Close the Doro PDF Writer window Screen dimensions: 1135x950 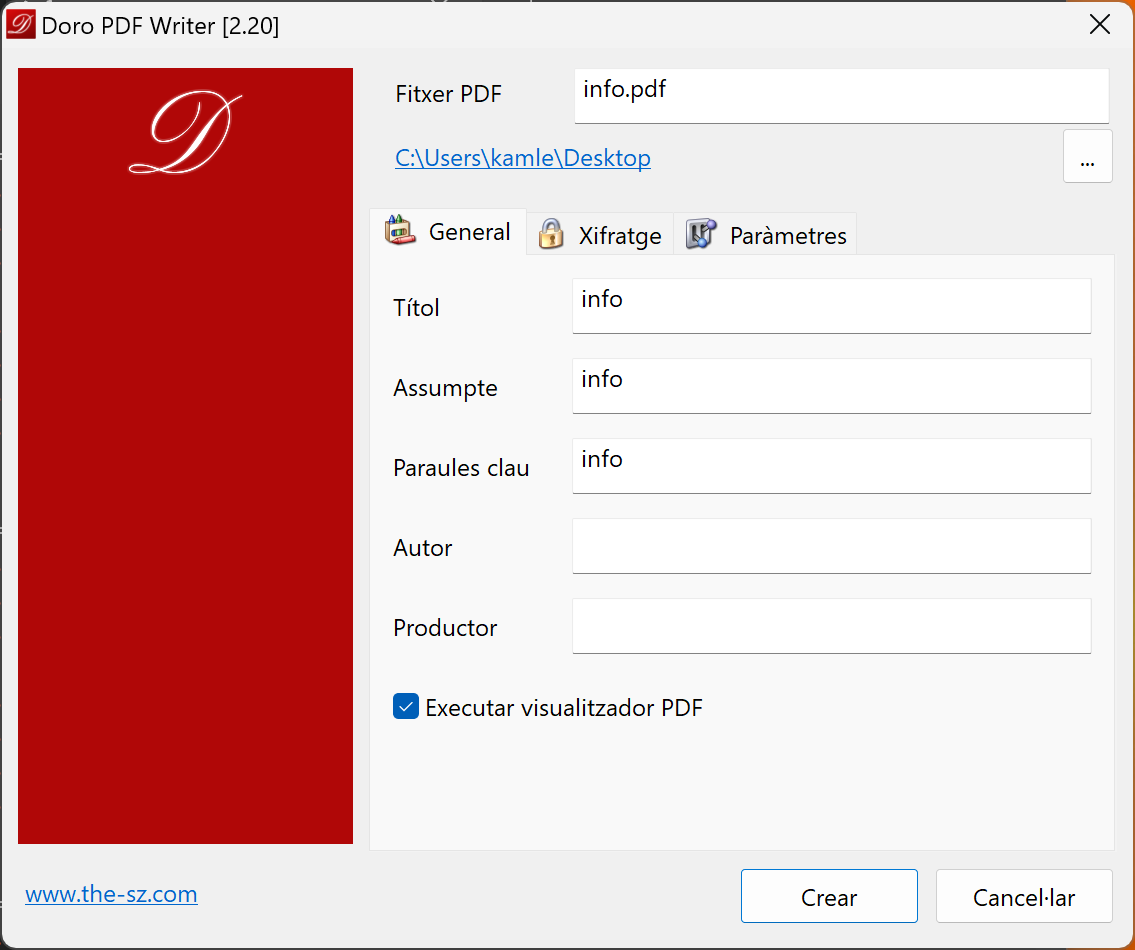(x=1100, y=25)
